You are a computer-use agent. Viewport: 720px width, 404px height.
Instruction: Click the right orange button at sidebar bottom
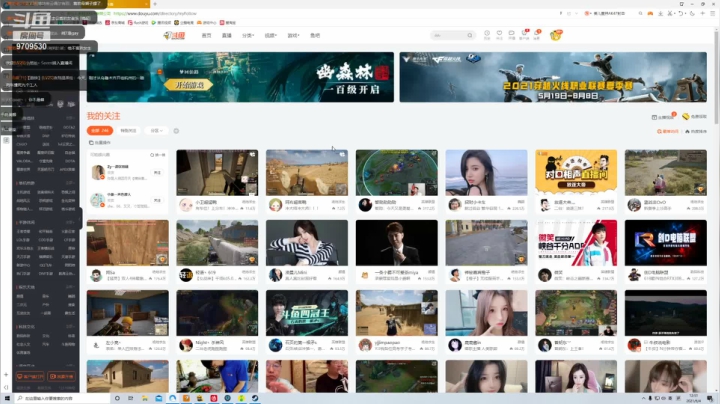point(62,376)
